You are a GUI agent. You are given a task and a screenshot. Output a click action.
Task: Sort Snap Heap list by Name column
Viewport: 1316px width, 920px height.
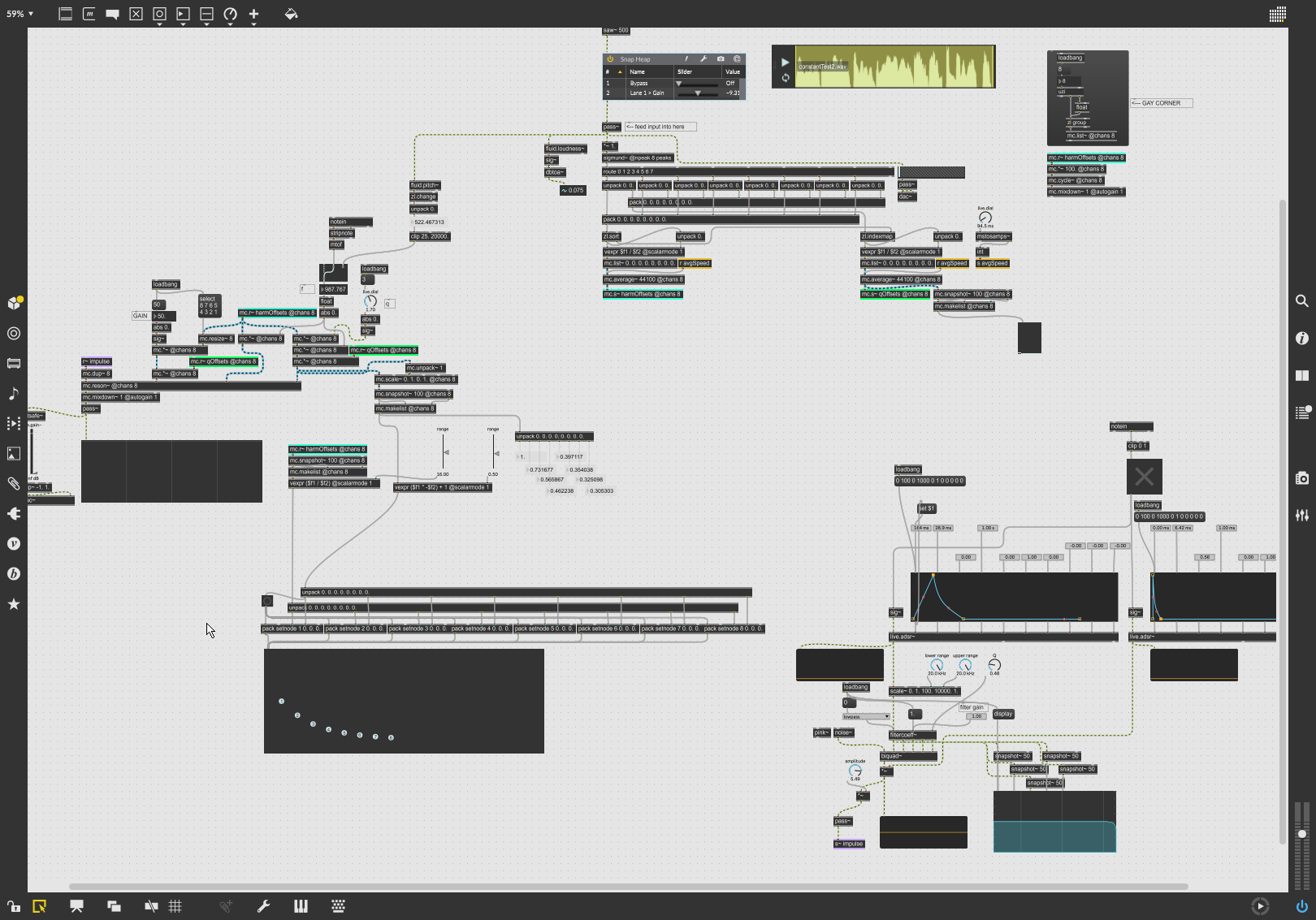tap(650, 71)
